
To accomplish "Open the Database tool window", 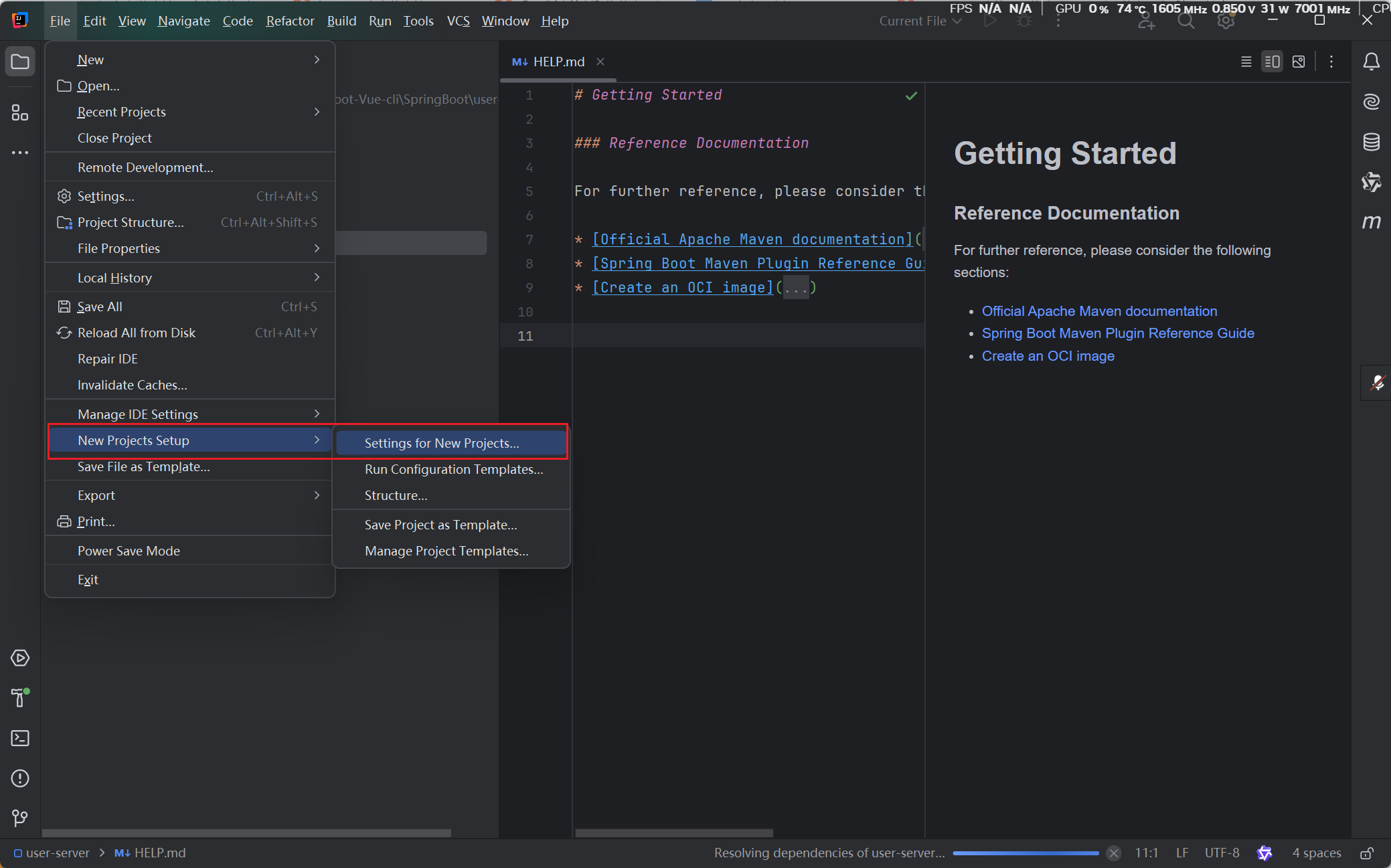I will pyautogui.click(x=1371, y=142).
